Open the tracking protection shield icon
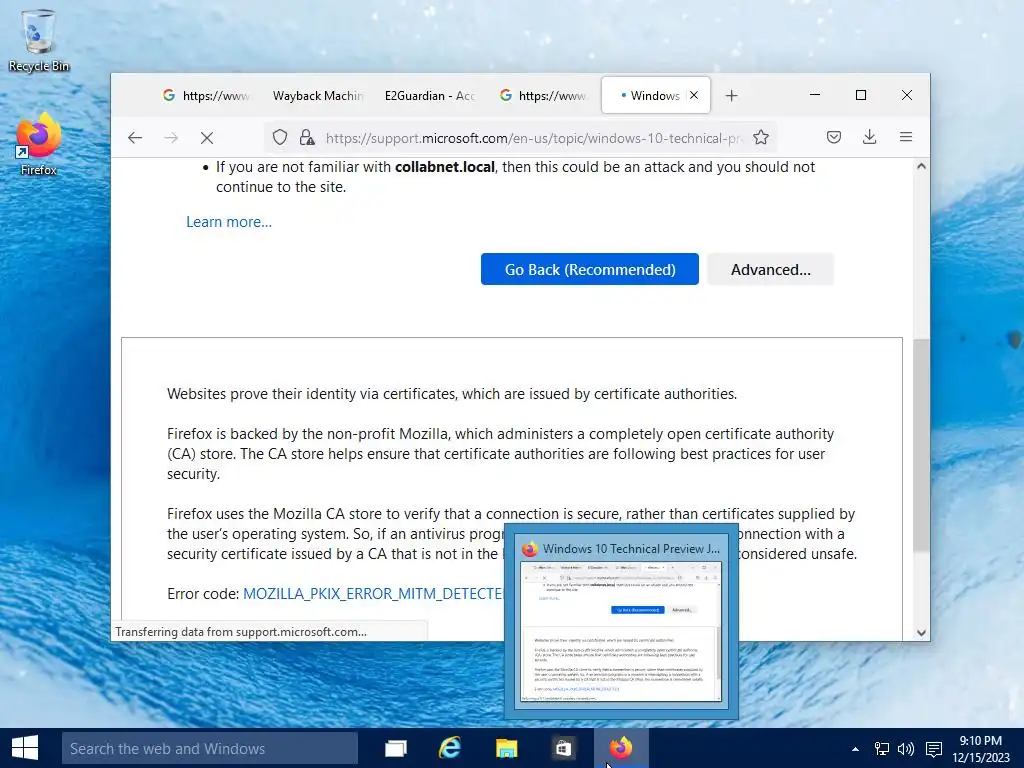This screenshot has height=768, width=1024. [280, 138]
